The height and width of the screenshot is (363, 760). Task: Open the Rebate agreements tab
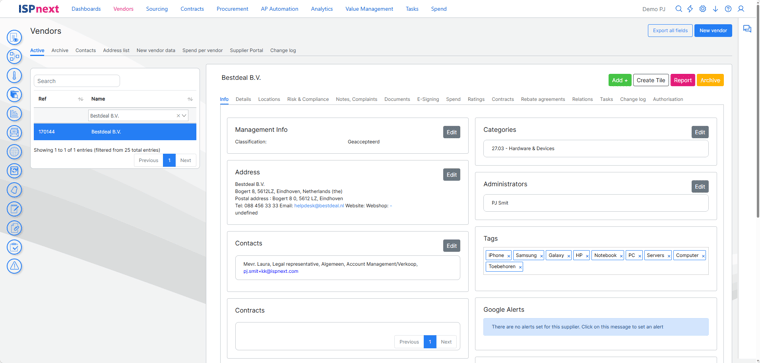(543, 99)
